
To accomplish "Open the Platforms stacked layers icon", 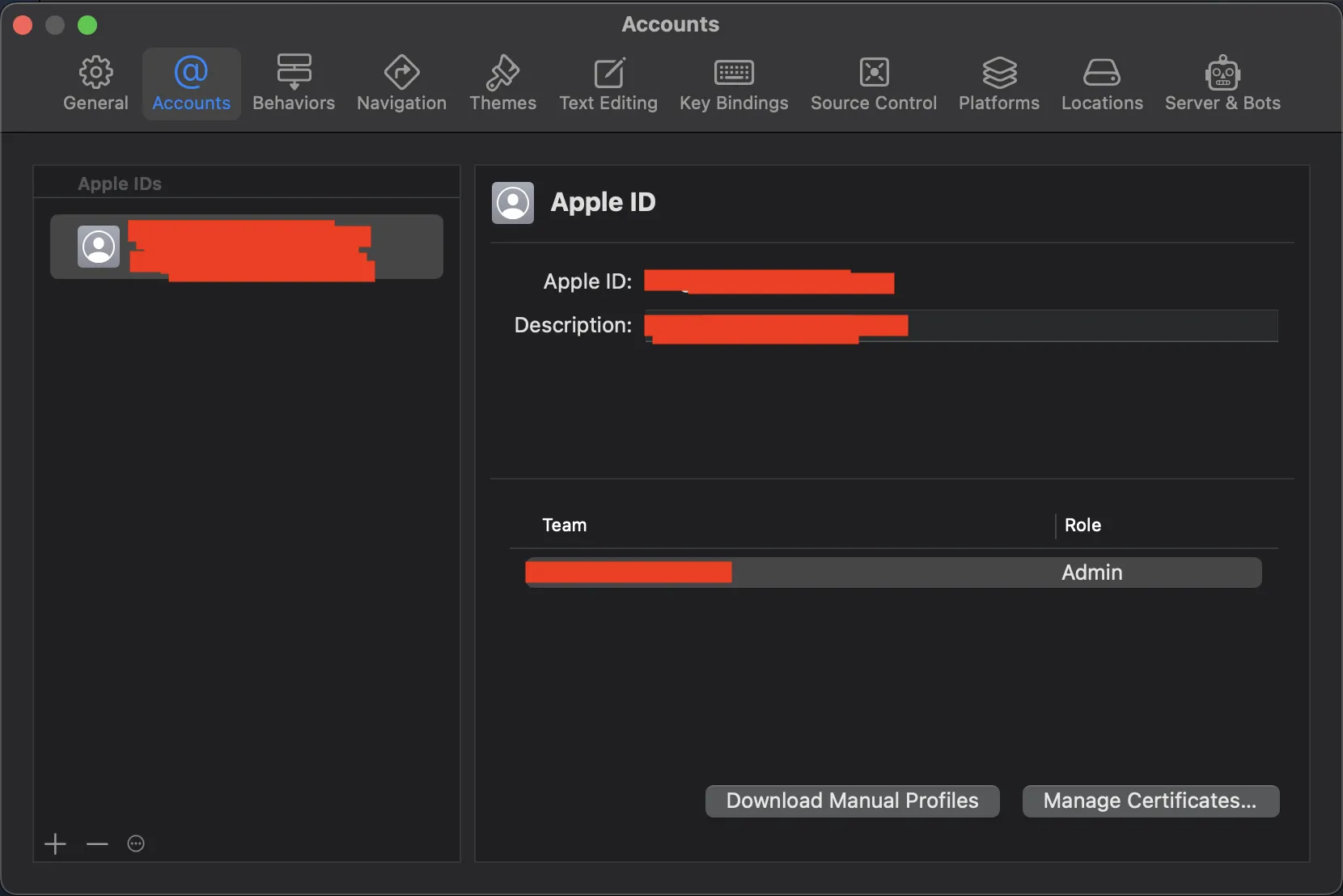I will [x=999, y=73].
